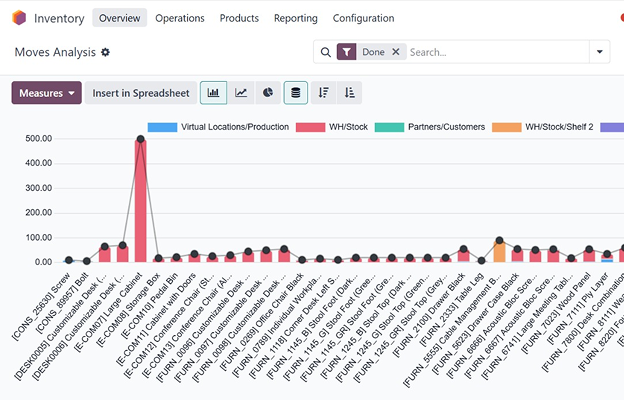Click the search magnifier icon
The image size is (624, 400).
(x=325, y=52)
